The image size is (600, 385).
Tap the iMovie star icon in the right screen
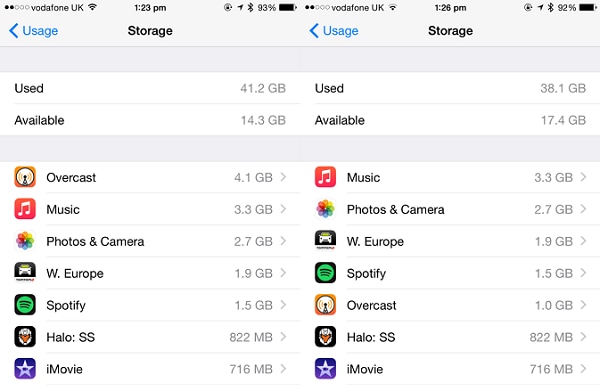pos(326,369)
